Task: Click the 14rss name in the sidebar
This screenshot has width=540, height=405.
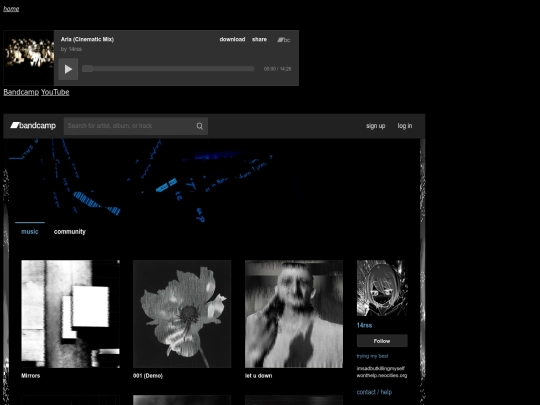Action: click(x=364, y=325)
